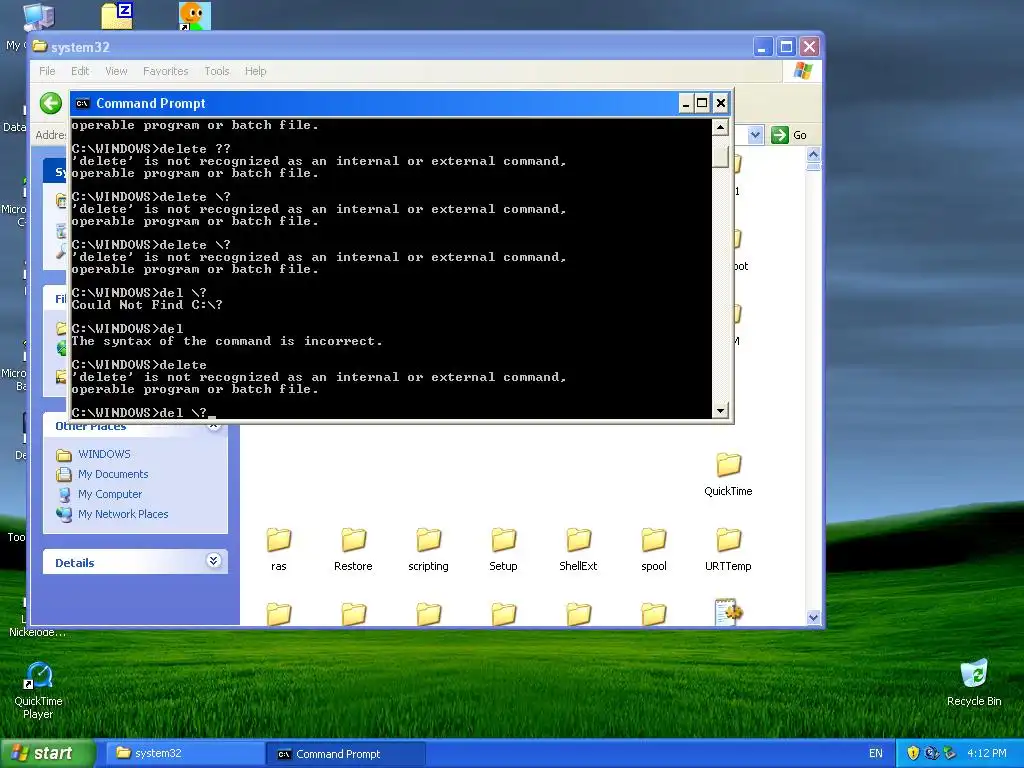Click the zip folder icon on desktop
Viewport: 1024px width, 768px height.
coord(117,16)
